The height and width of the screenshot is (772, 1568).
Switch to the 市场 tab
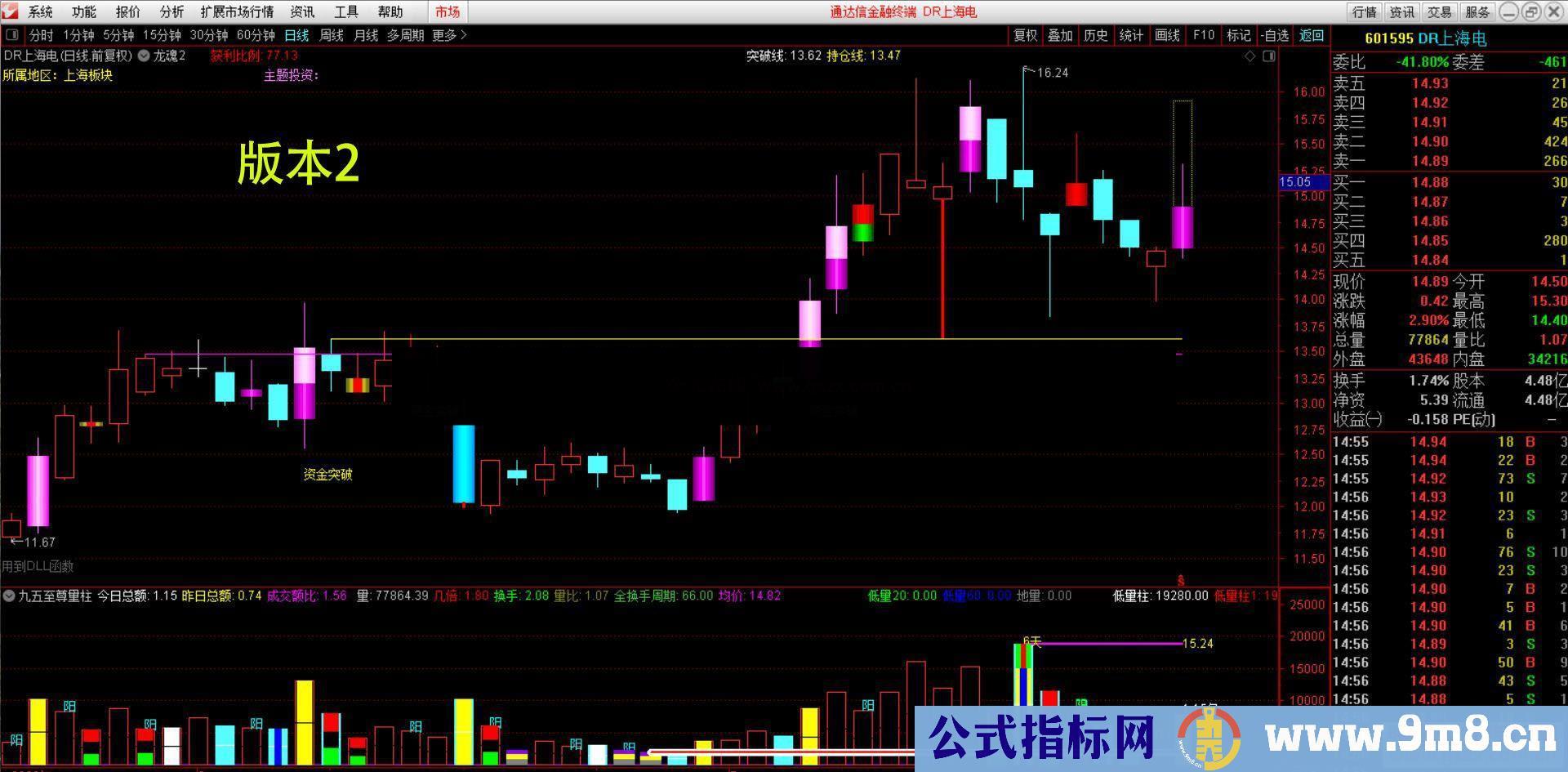click(x=448, y=11)
